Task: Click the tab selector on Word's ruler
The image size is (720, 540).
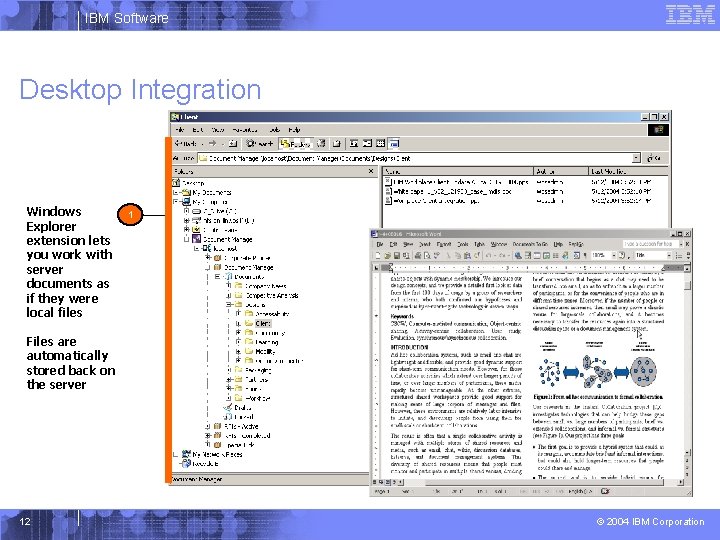Action: tap(377, 267)
